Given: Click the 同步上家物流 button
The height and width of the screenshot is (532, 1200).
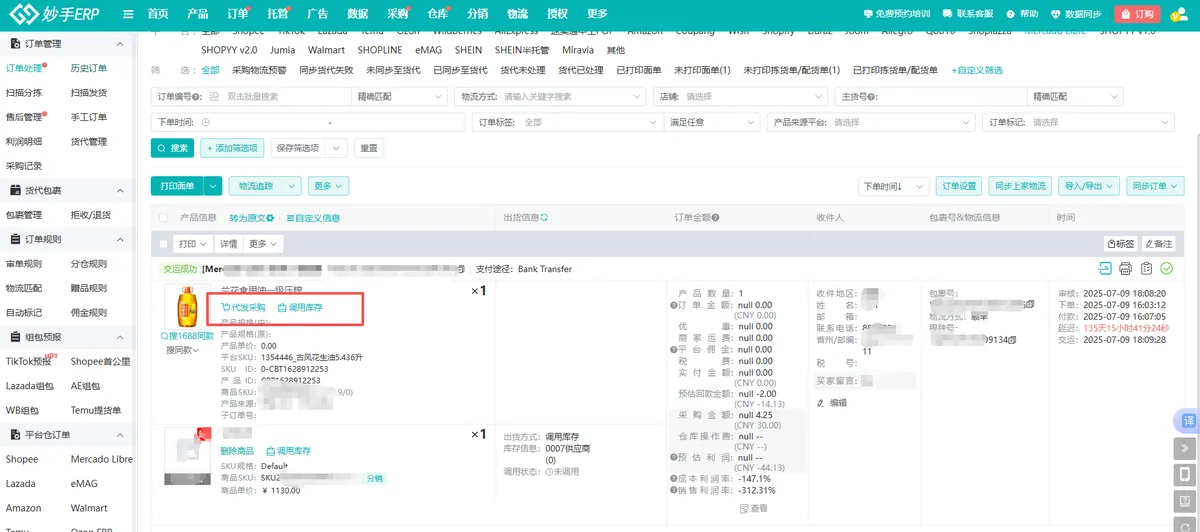Looking at the screenshot, I should 1020,186.
